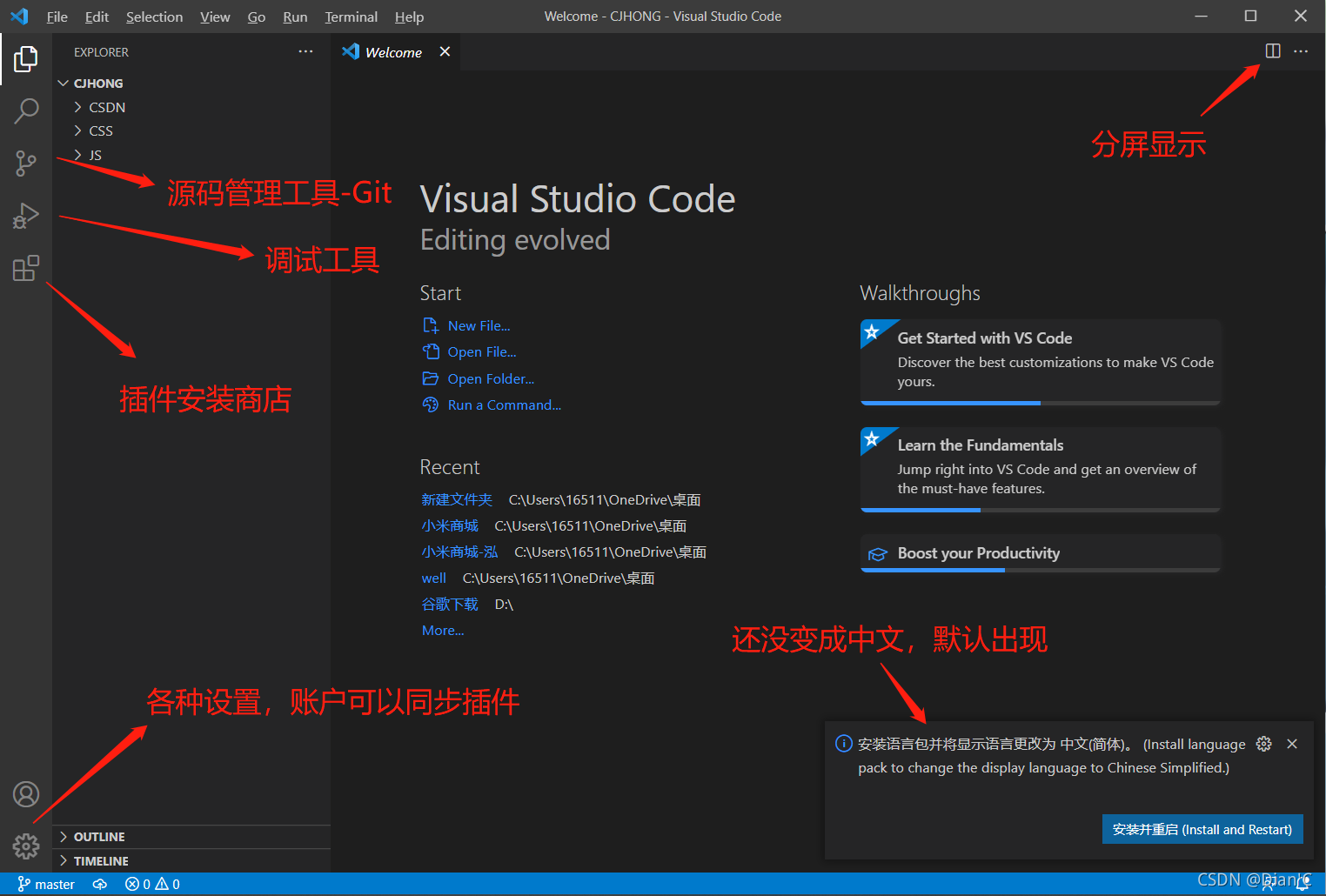Click the EXPLORER panel title
Viewport: 1326px width, 896px height.
(x=101, y=52)
